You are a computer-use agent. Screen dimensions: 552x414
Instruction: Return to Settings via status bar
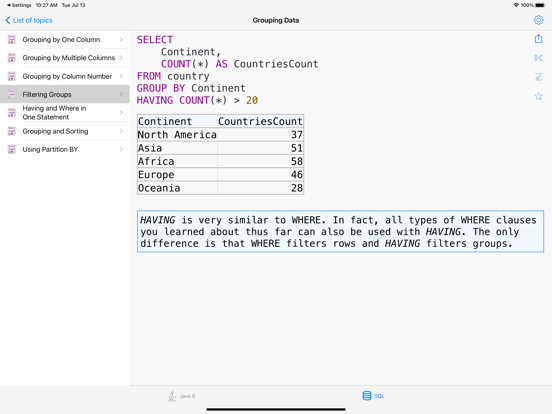tap(19, 5)
